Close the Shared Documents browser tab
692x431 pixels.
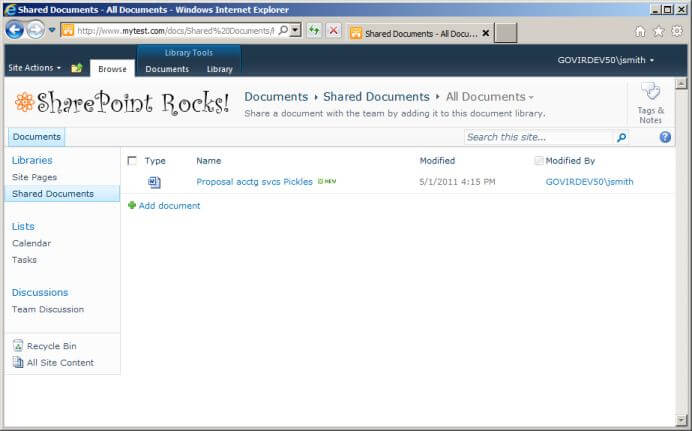pyautogui.click(x=485, y=33)
